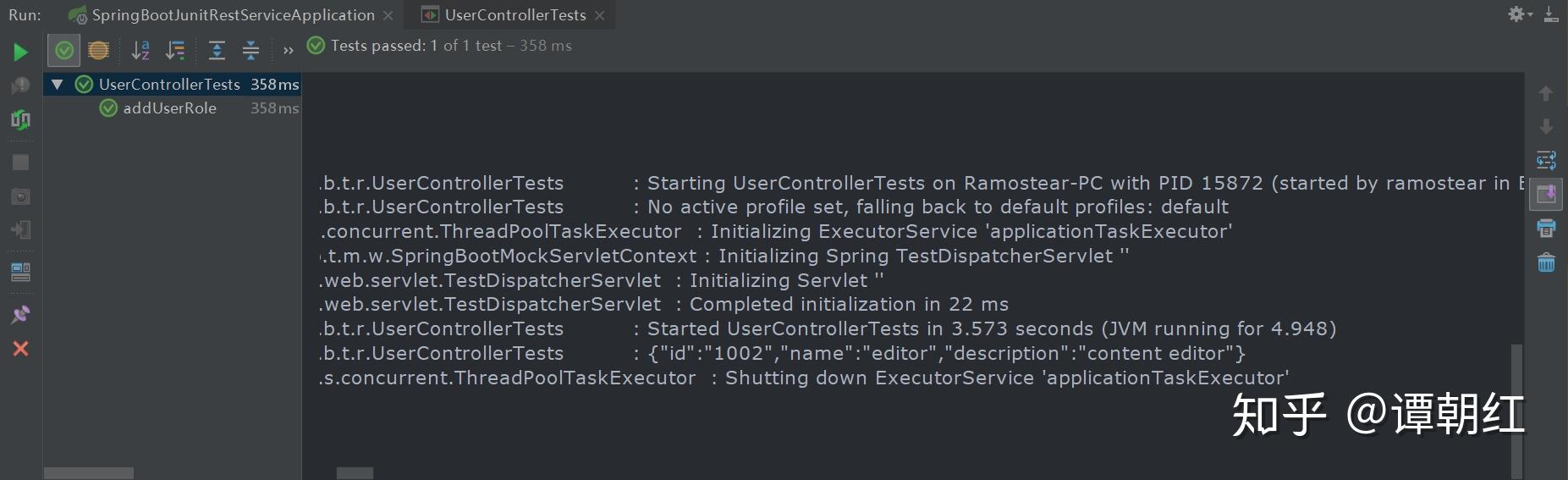The image size is (1568, 480).
Task: Select the addUserRole test result
Action: [169, 108]
